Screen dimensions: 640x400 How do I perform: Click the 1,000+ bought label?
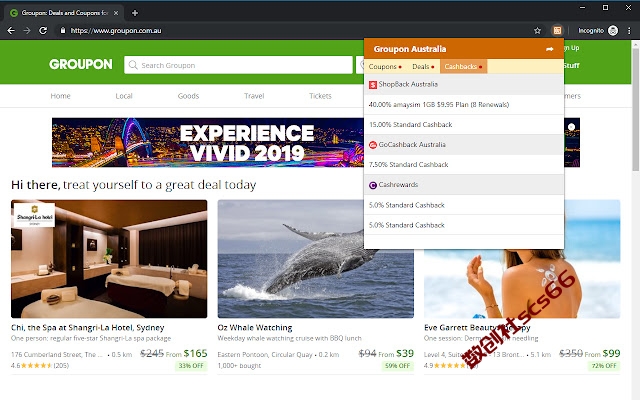click(239, 366)
